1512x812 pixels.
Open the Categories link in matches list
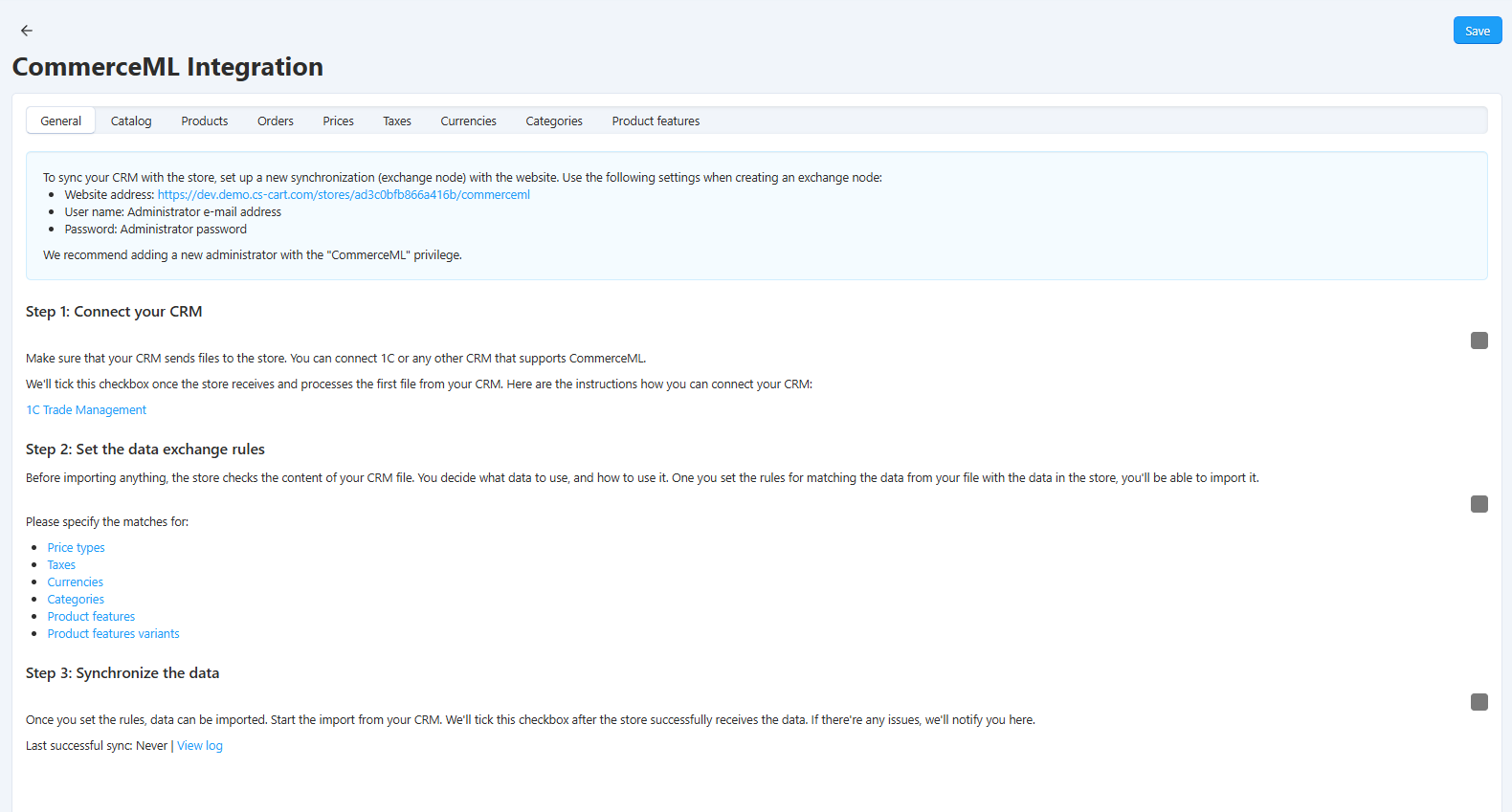tap(76, 600)
